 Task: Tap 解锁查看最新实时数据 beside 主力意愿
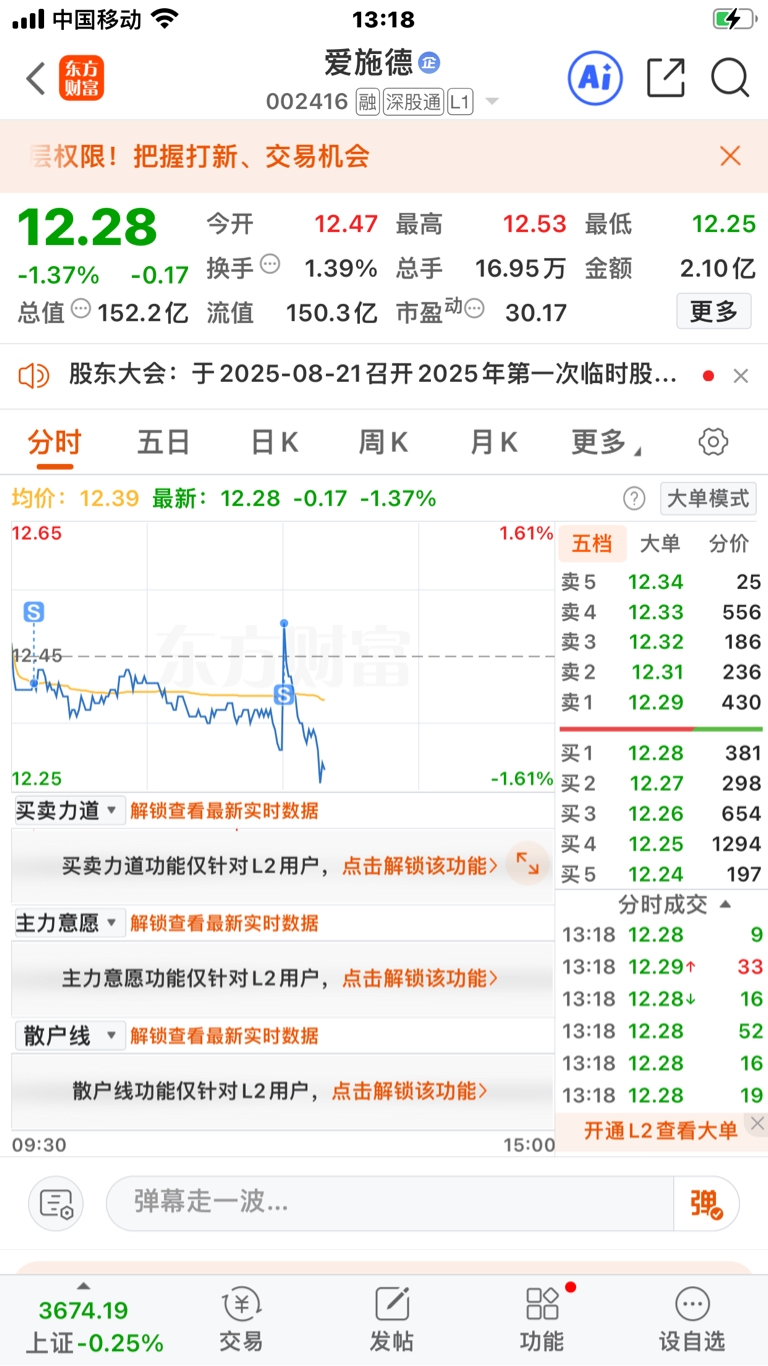click(x=224, y=923)
